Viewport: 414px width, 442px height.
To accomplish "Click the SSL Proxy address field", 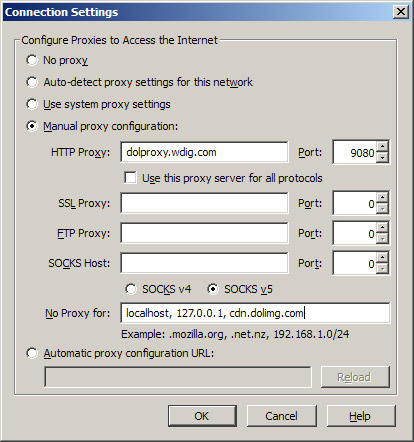I will click(204, 203).
